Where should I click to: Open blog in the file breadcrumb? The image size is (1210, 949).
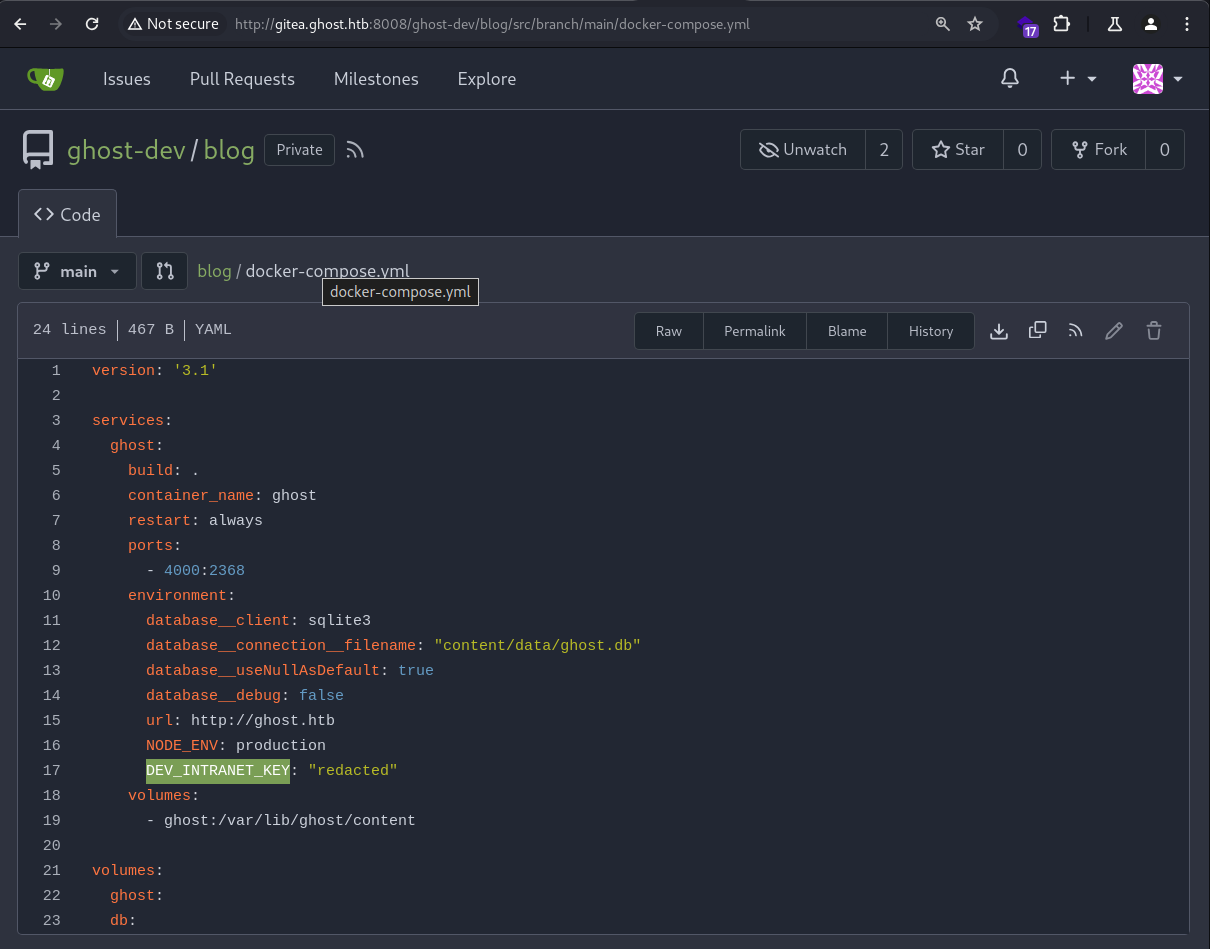[x=214, y=271]
